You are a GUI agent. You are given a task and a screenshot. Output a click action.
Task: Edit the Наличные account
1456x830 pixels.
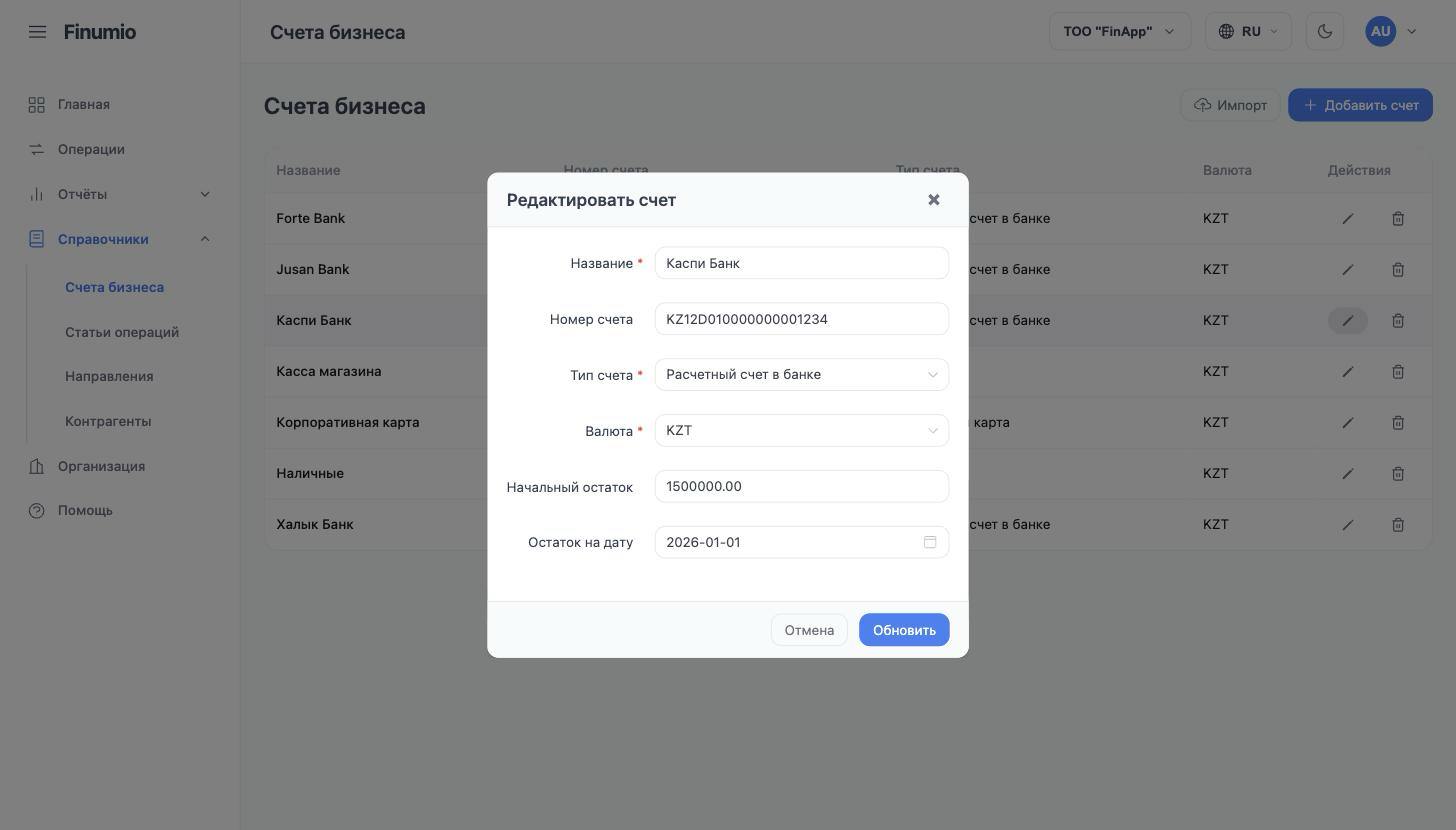[x=1348, y=474]
